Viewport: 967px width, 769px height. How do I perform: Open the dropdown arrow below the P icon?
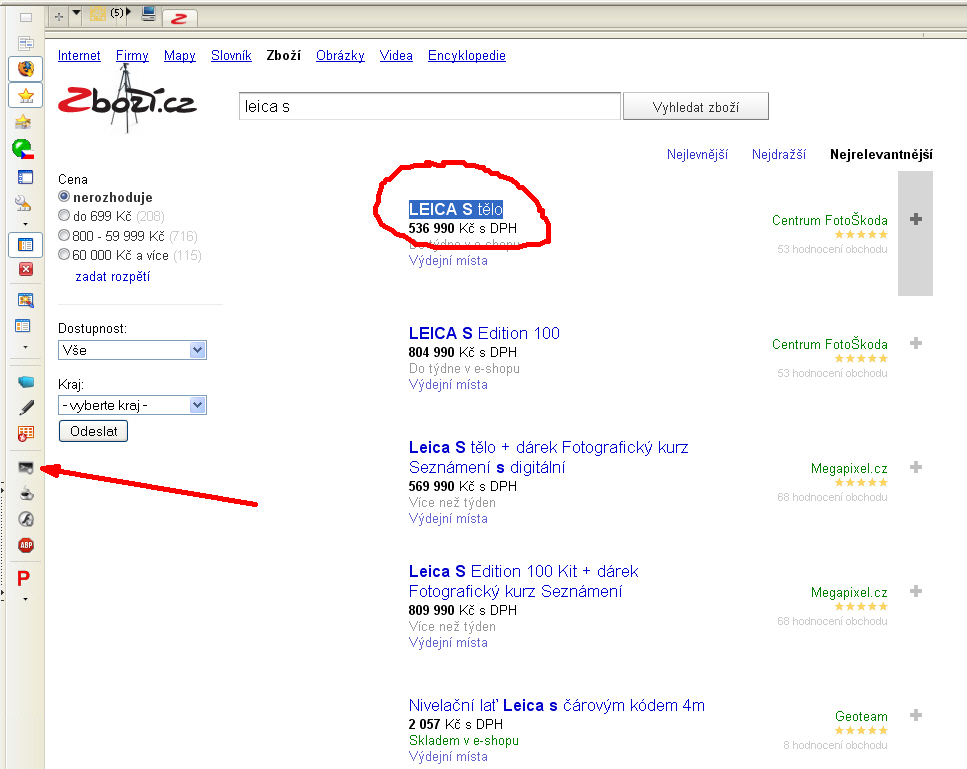point(25,599)
